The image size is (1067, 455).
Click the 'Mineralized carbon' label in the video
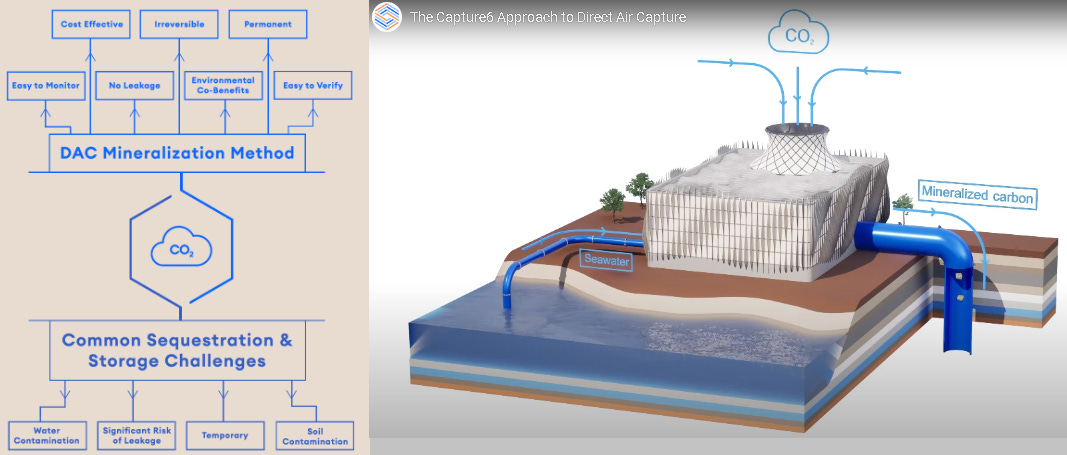pyautogui.click(x=978, y=194)
